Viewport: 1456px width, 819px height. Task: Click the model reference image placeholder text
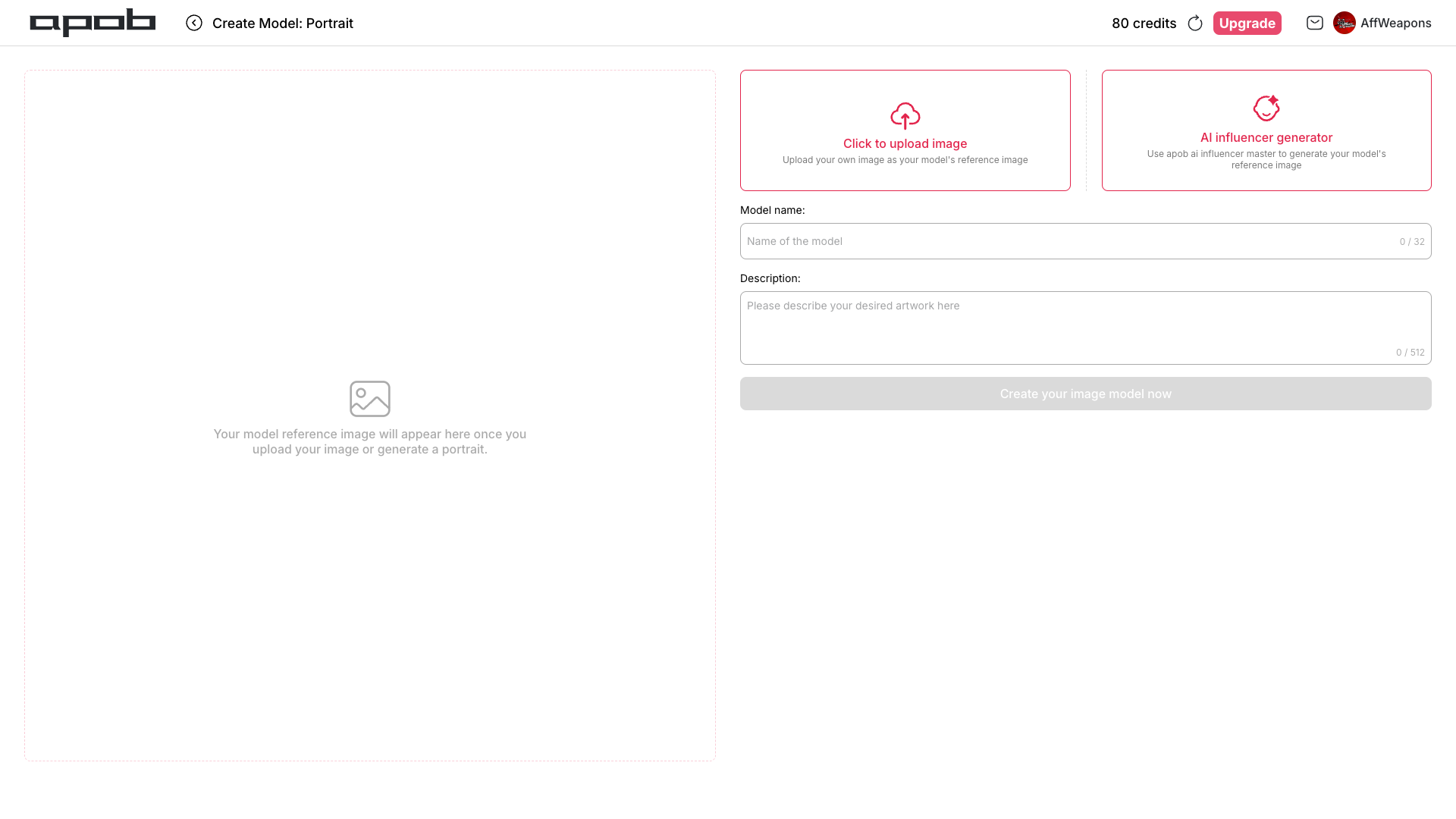(370, 441)
